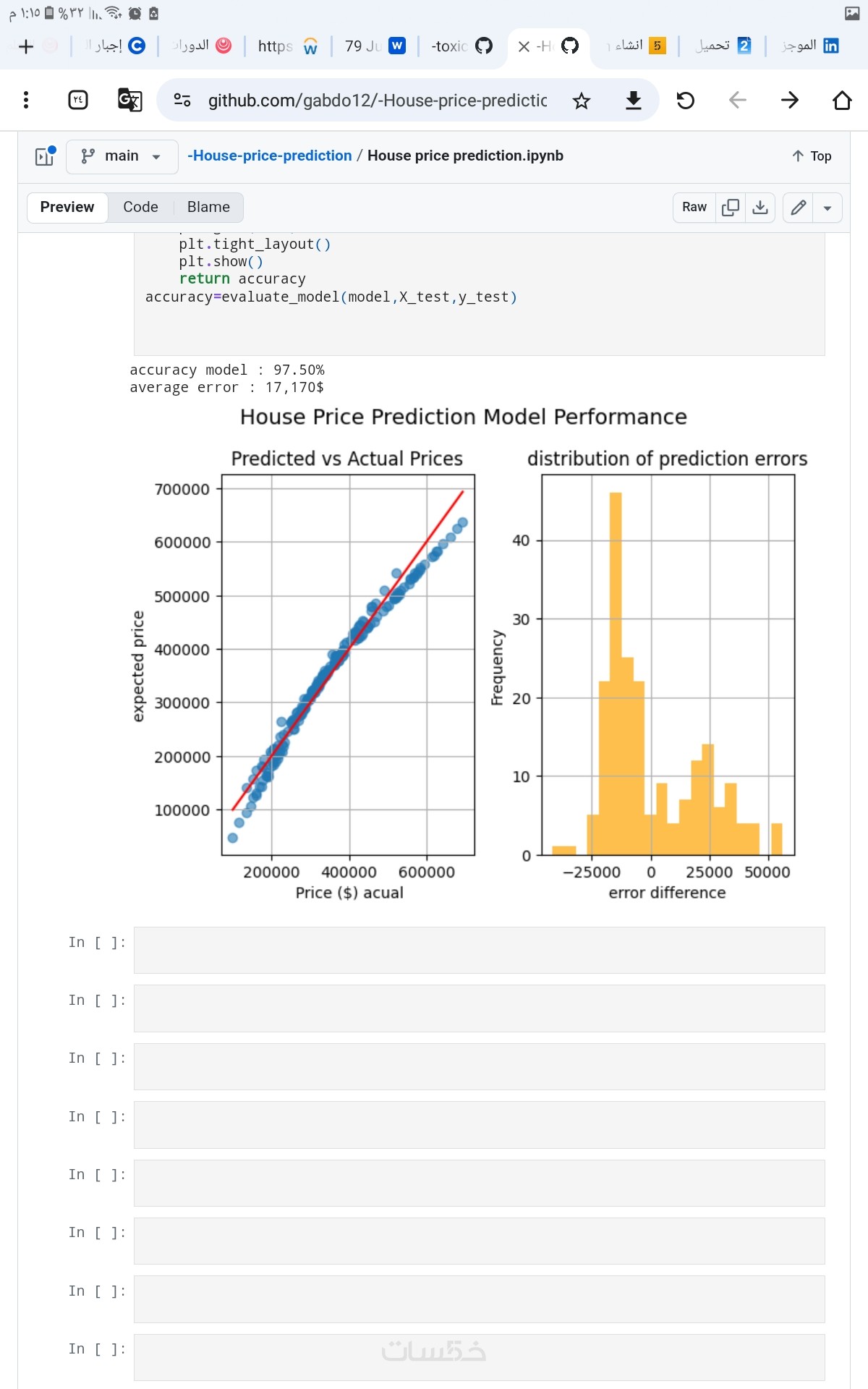
Task: Open the tab switcher counter
Action: pyautogui.click(x=78, y=100)
